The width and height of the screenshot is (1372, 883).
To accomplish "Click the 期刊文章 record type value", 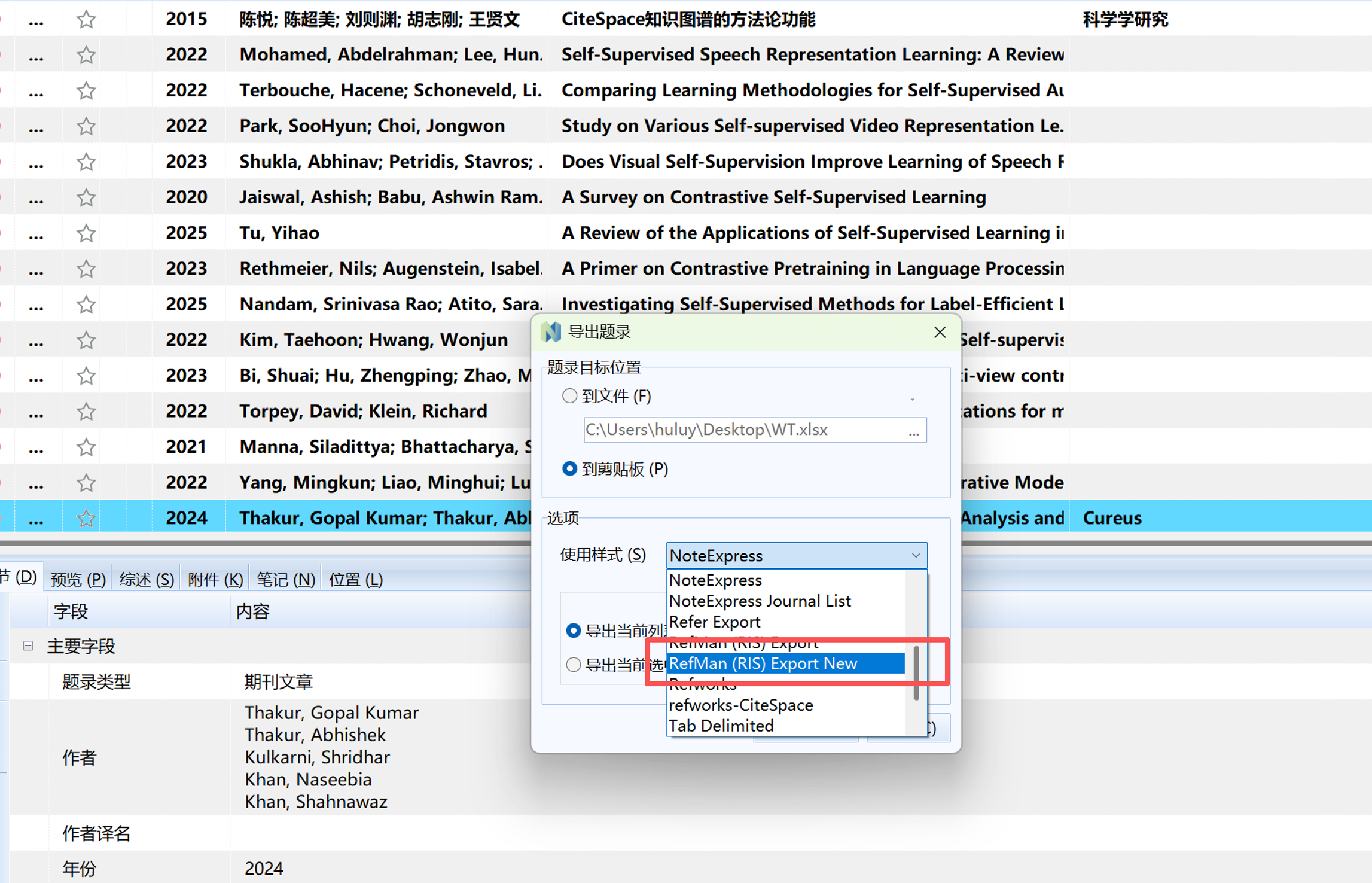I will point(279,681).
